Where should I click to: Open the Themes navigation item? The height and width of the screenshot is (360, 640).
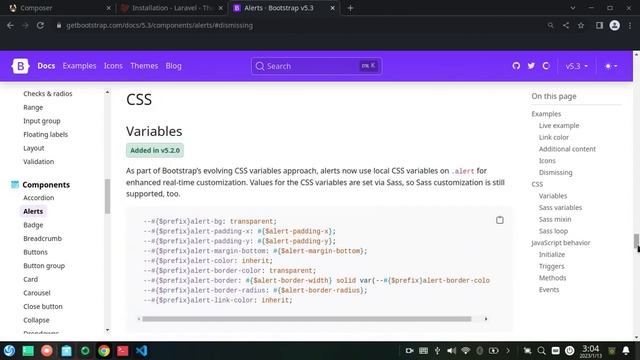pos(144,66)
